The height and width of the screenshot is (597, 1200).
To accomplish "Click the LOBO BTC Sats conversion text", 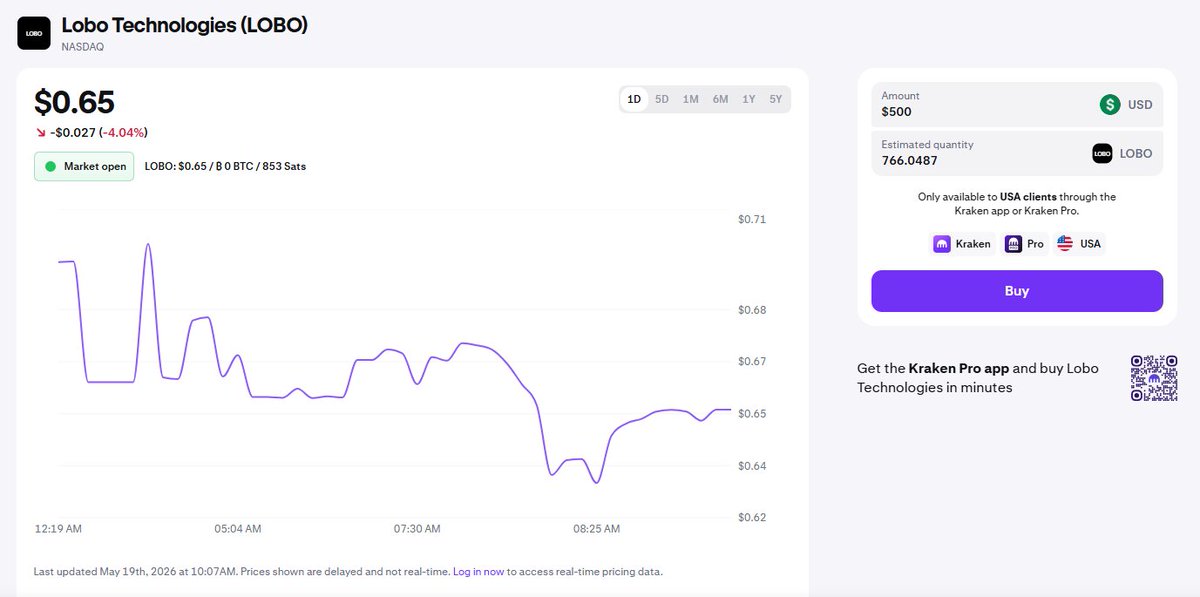I will 226,166.
